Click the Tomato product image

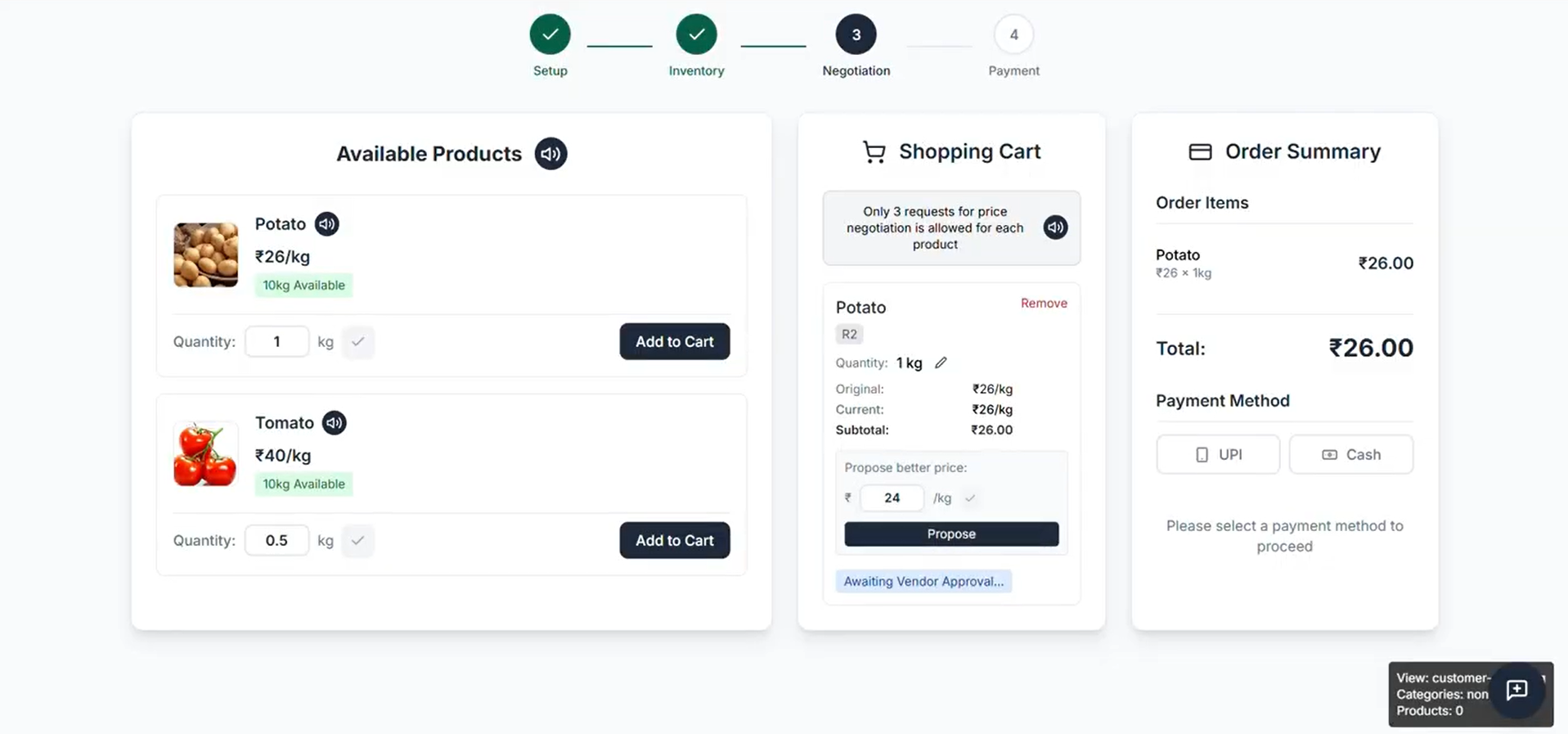tap(205, 454)
